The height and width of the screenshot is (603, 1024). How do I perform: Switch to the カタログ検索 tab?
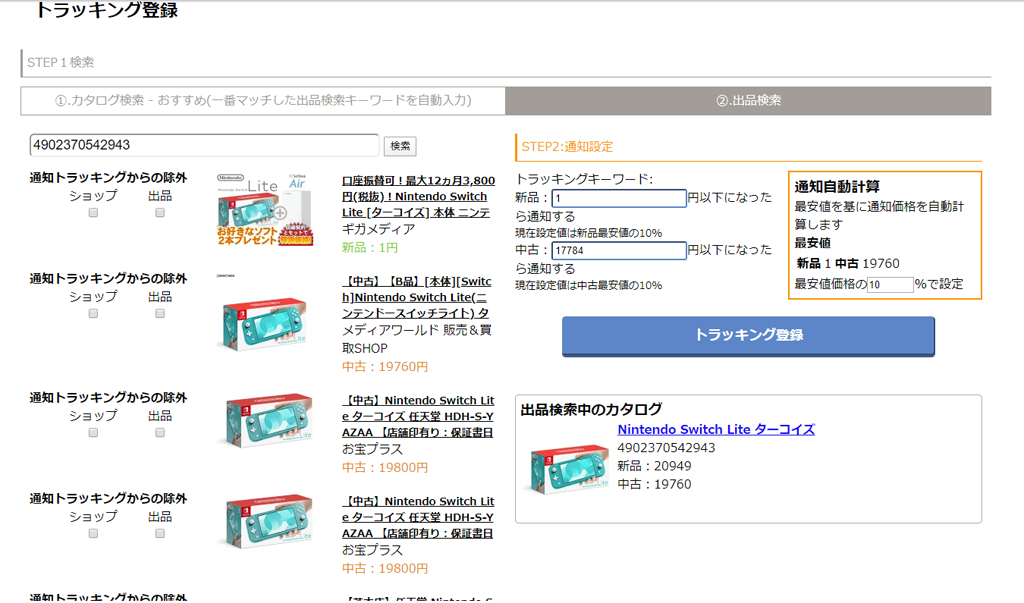click(x=263, y=101)
